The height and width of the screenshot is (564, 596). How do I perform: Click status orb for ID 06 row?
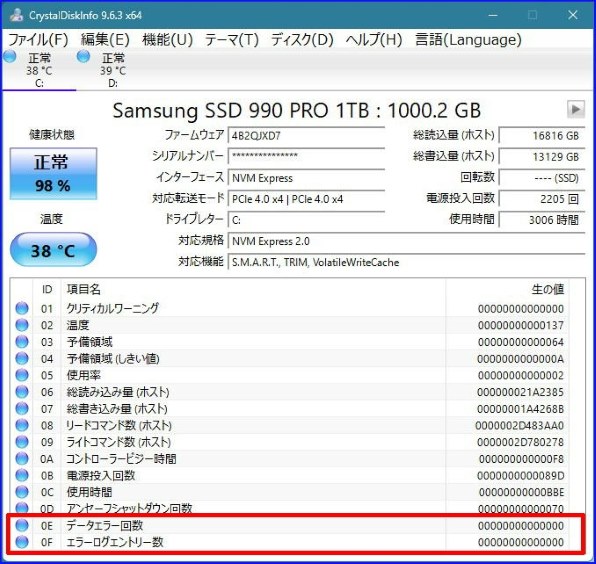pyautogui.click(x=22, y=392)
